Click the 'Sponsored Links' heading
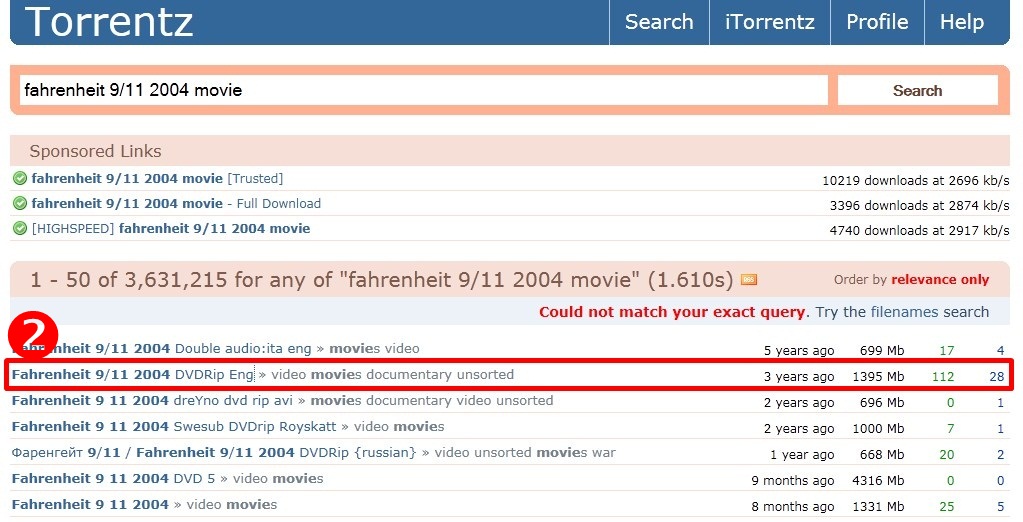The height and width of the screenshot is (522, 1023). pos(95,151)
